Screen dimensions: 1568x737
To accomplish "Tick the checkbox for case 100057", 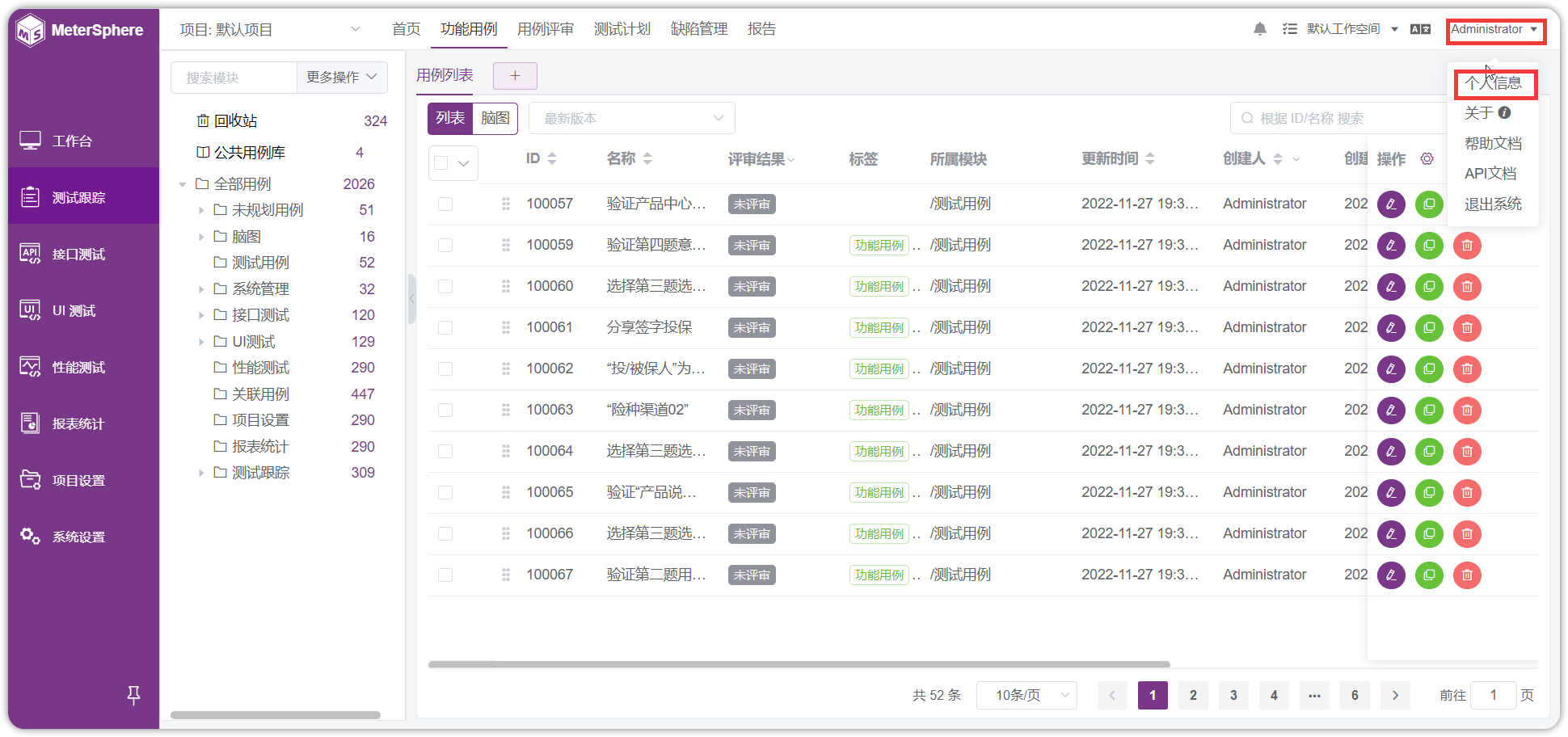I will point(445,204).
